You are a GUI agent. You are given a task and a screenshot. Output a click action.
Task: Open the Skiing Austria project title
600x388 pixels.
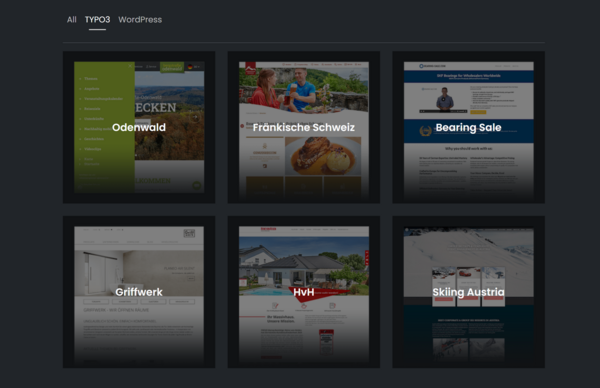pos(468,292)
